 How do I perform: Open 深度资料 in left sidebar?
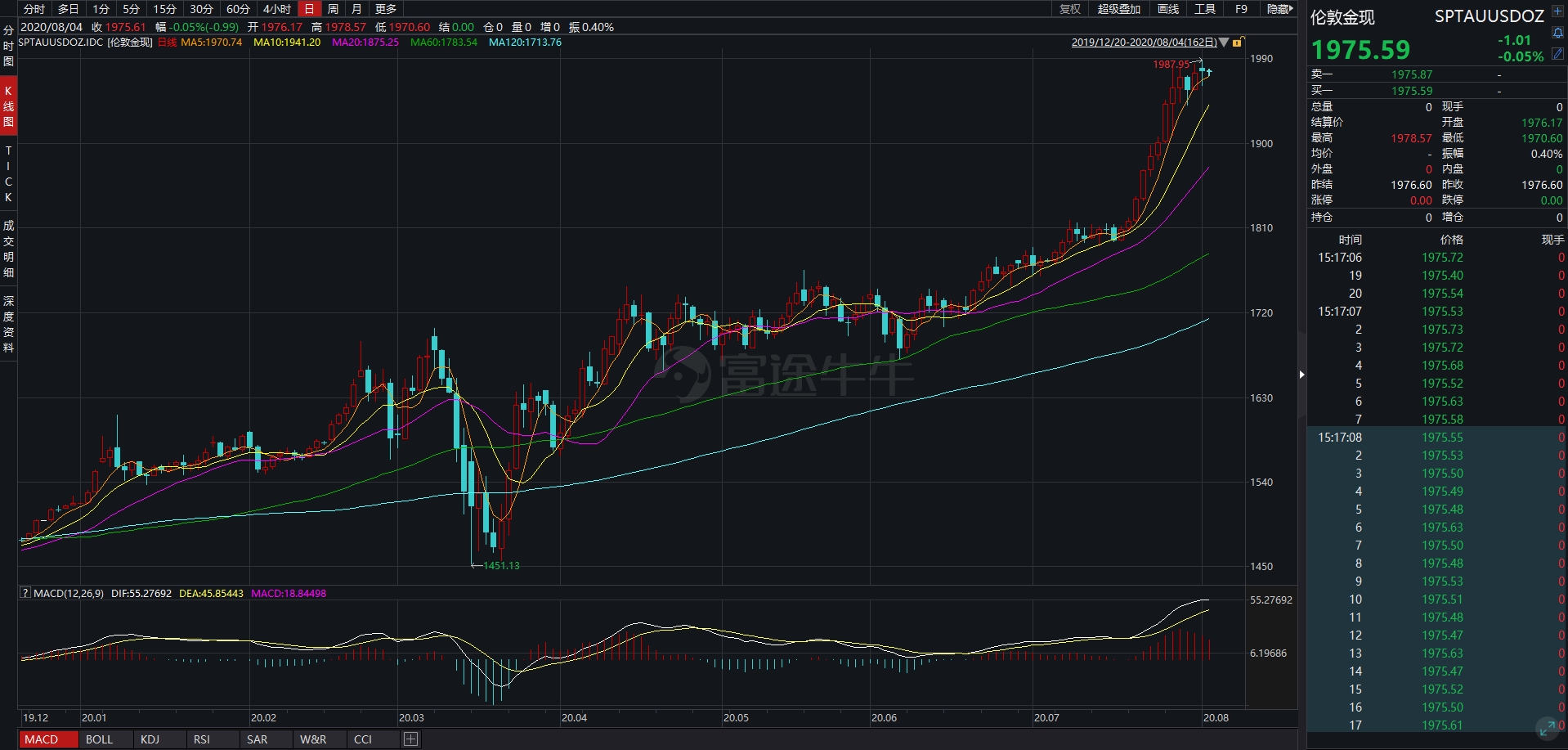click(x=8, y=325)
